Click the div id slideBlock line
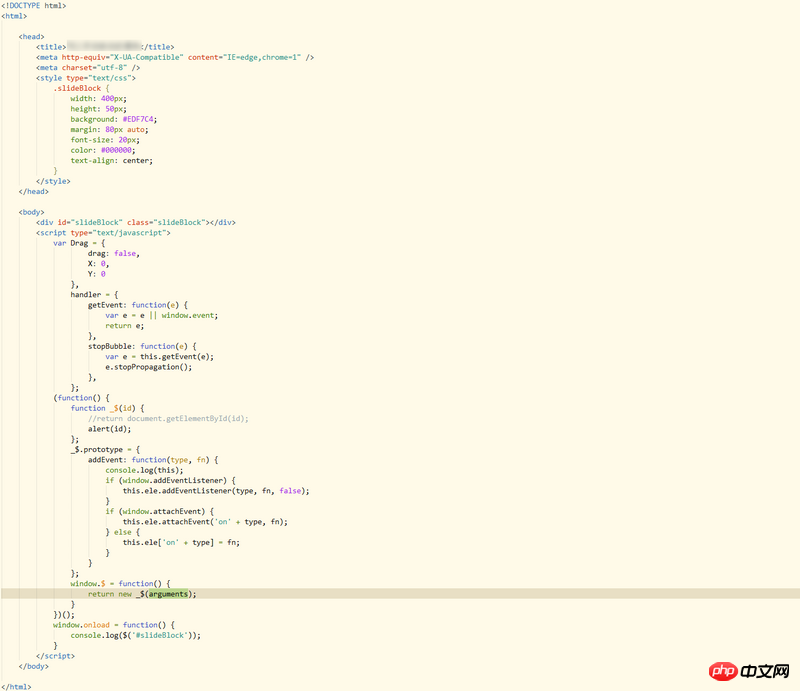This screenshot has width=800, height=691. point(136,222)
